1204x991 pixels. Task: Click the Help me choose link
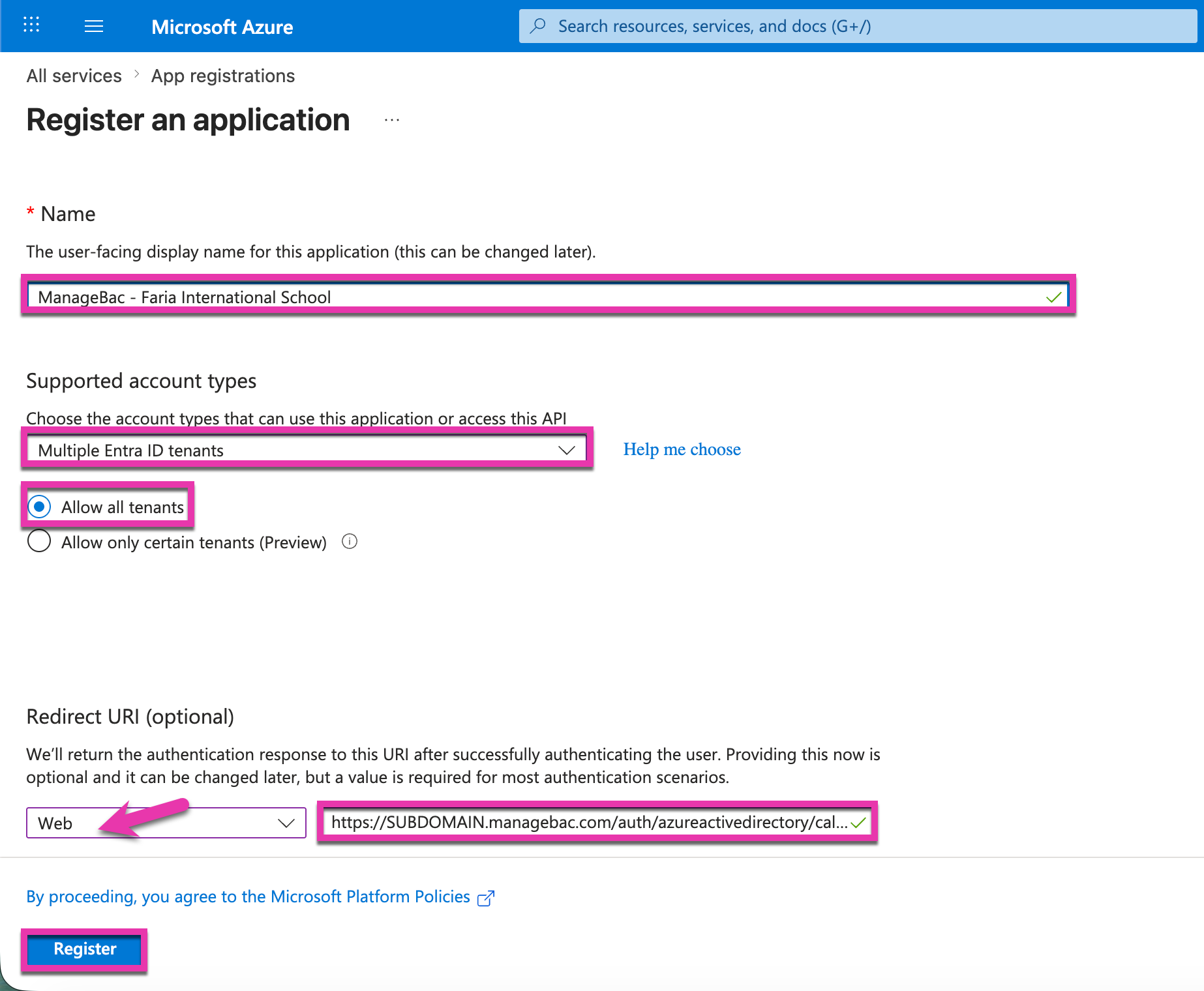click(682, 449)
